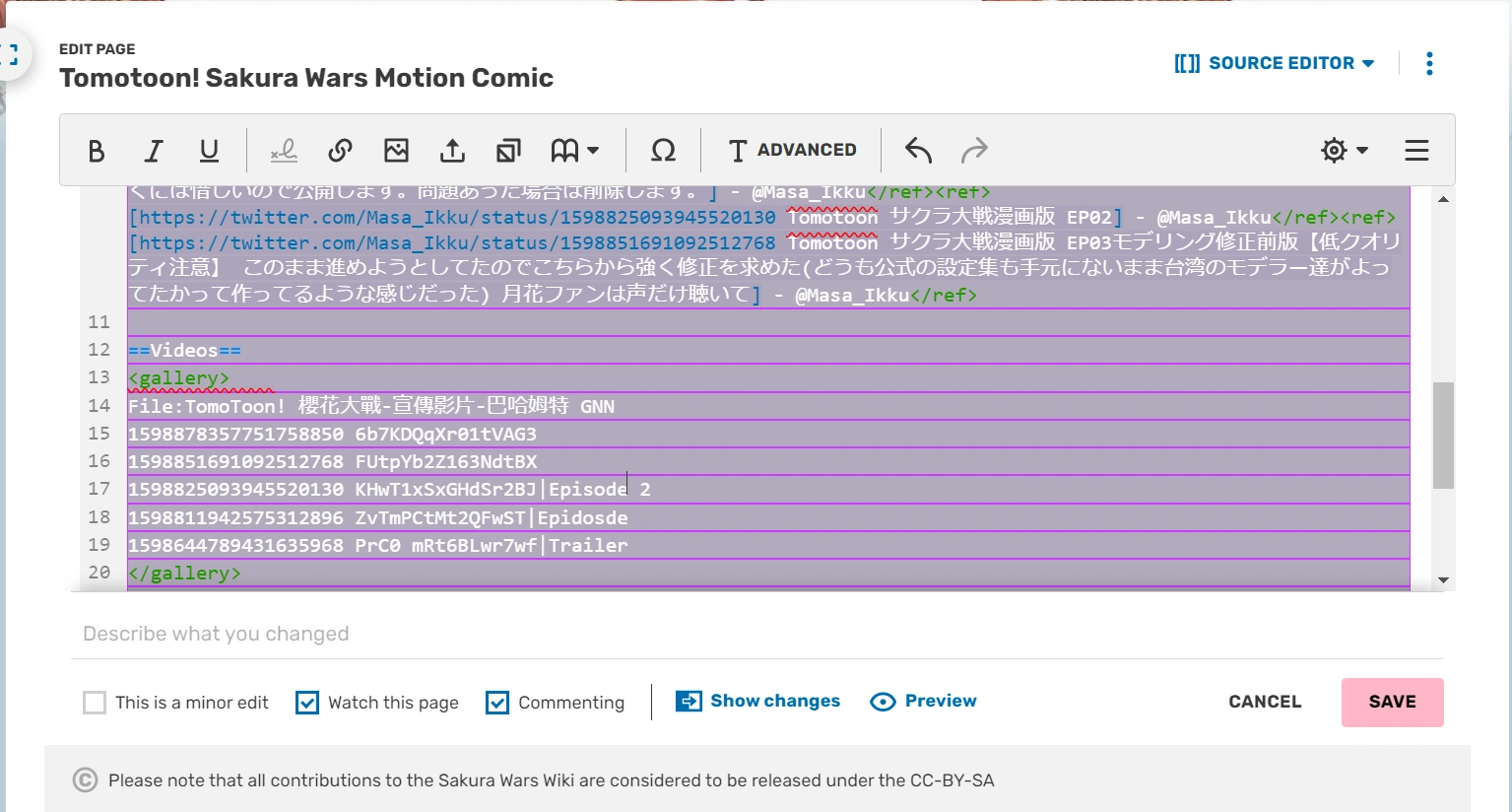Undo the last edit

(x=917, y=150)
